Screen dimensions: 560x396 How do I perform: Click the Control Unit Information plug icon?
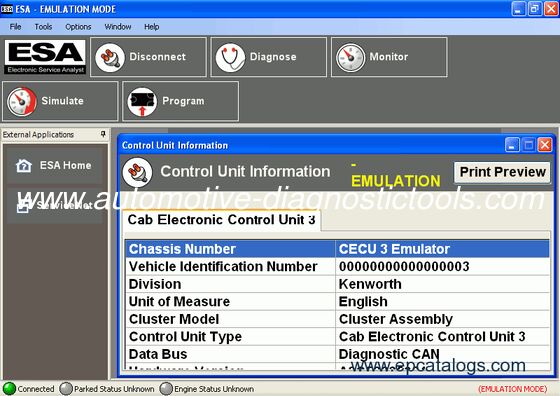point(137,172)
